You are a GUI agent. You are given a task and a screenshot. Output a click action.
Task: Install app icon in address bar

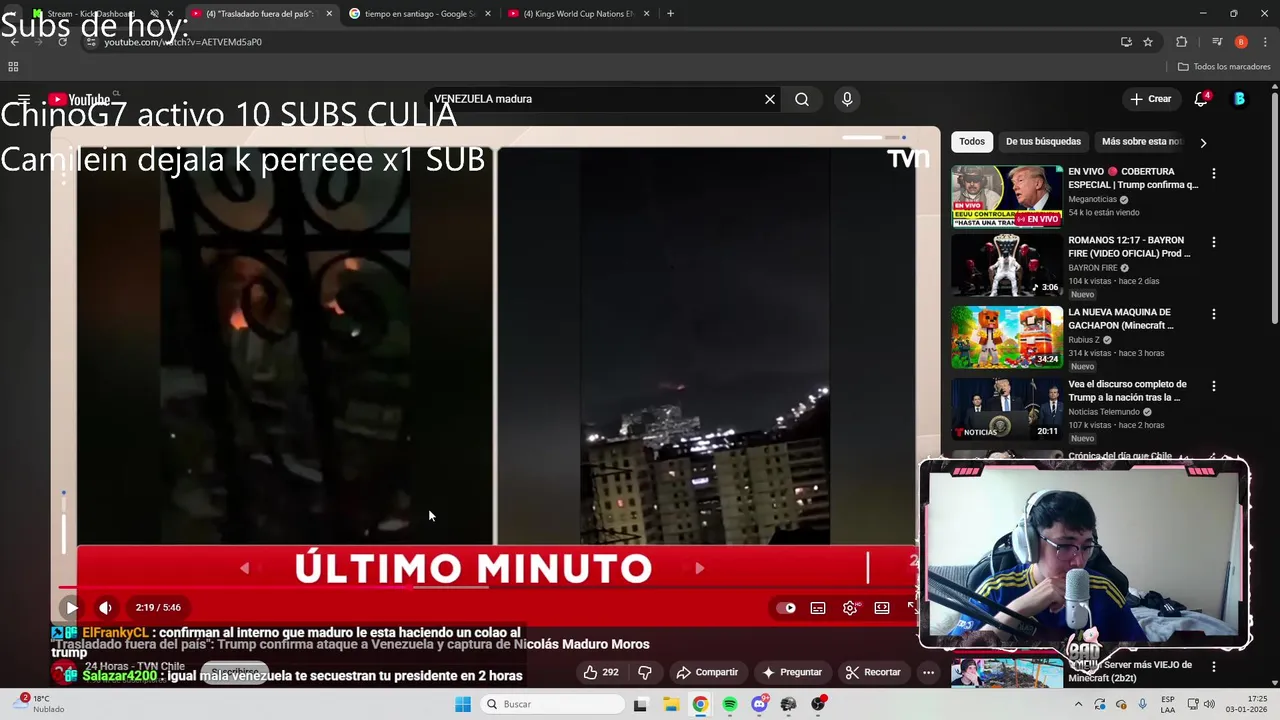1126,42
